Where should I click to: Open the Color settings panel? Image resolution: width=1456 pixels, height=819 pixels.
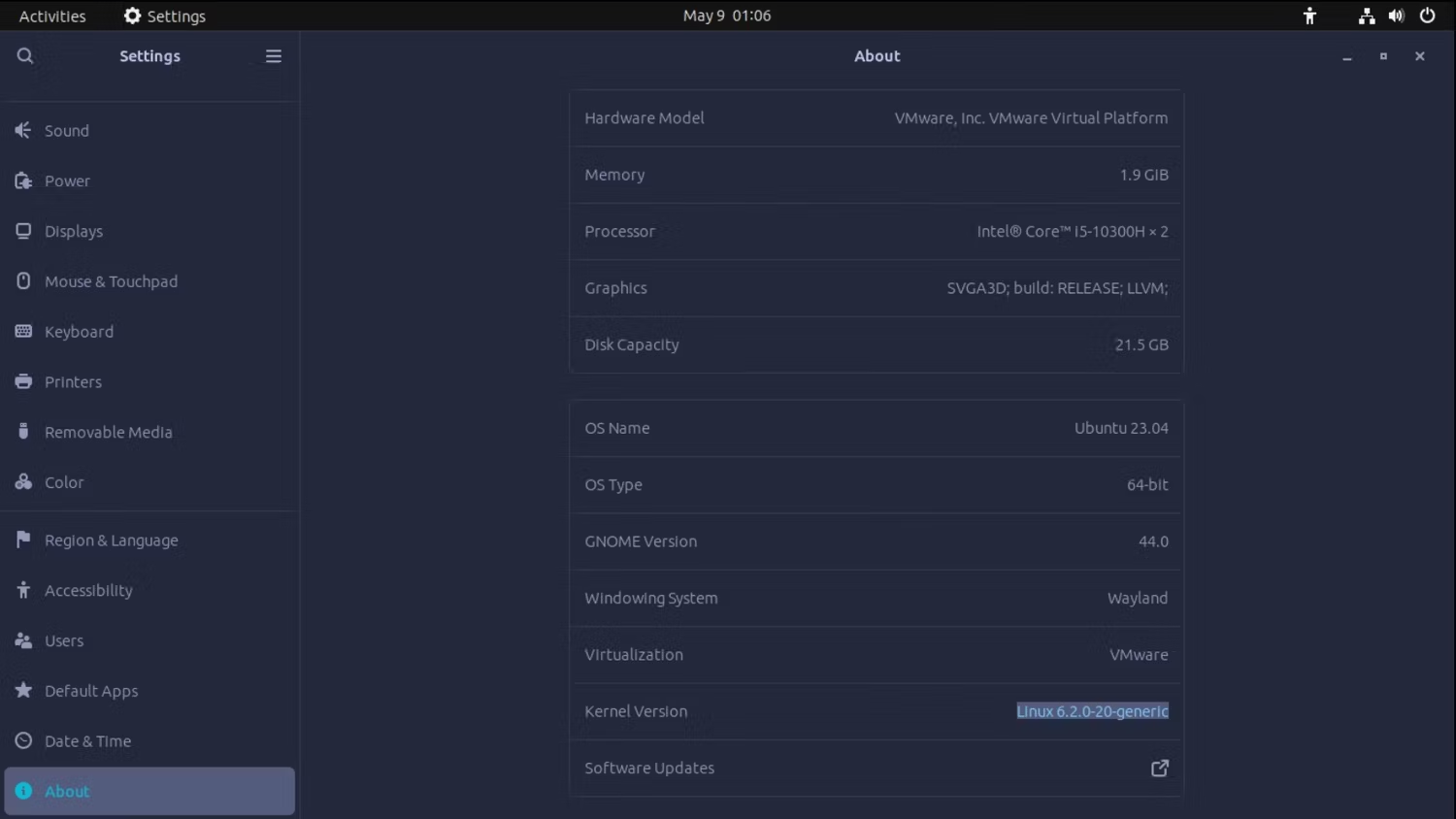(x=149, y=482)
